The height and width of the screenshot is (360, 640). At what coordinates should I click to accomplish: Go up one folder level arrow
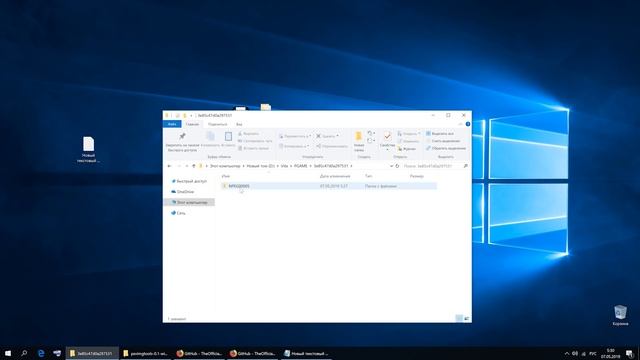point(193,166)
